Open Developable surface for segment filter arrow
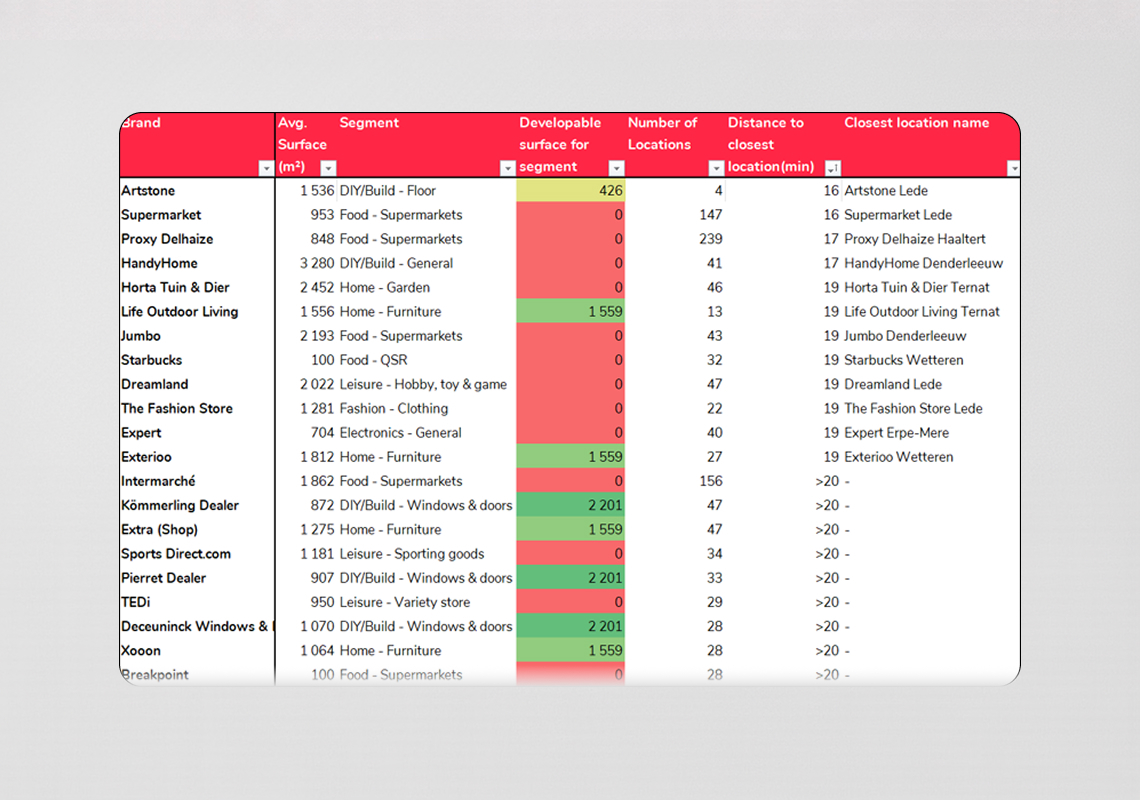 [616, 169]
